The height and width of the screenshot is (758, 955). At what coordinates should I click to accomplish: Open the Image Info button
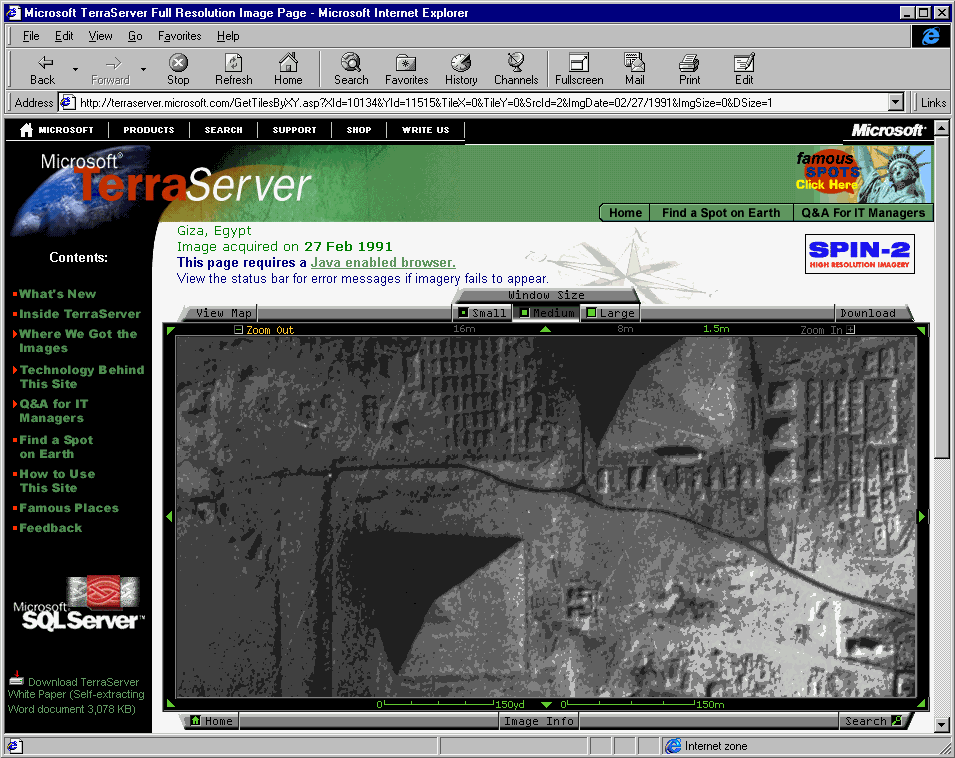538,721
